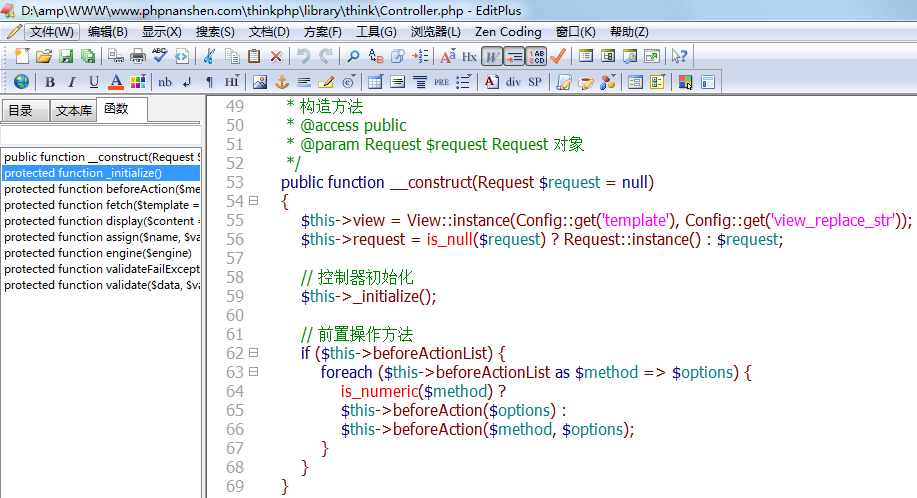917x498 pixels.
Task: Select the 函数 tab
Action: pos(121,109)
